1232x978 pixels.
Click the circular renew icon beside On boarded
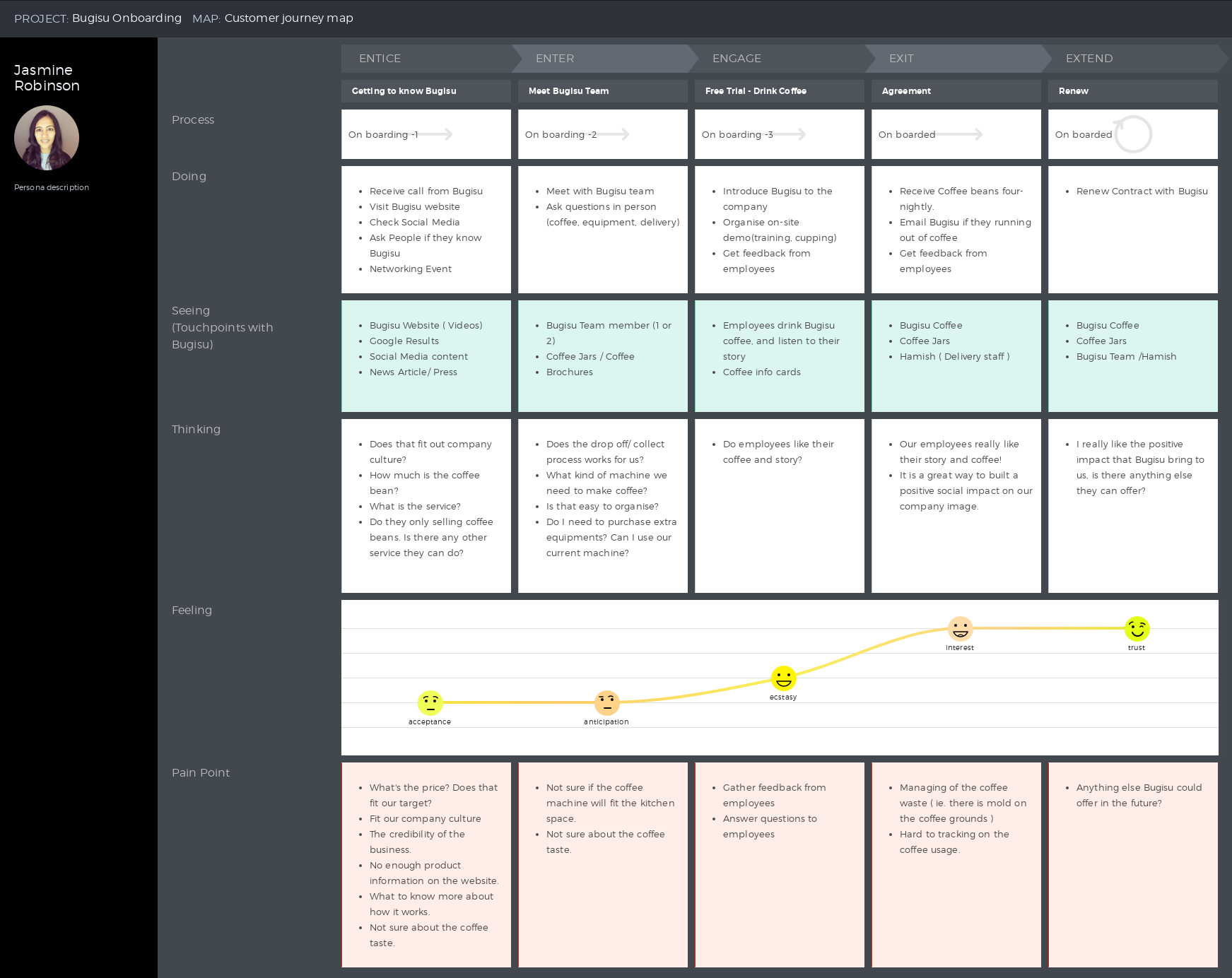1133,134
